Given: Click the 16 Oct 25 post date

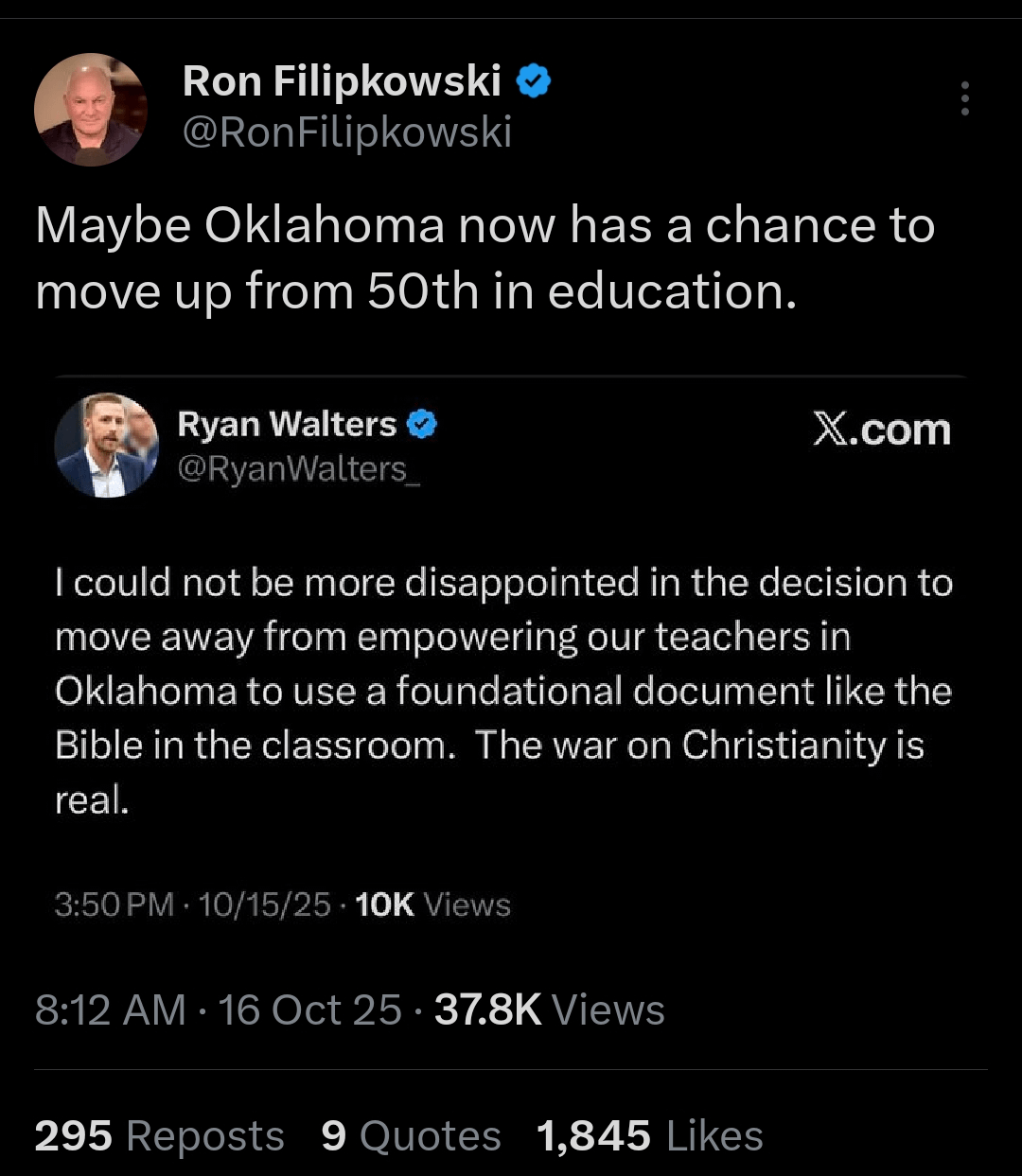Looking at the screenshot, I should [310, 1010].
